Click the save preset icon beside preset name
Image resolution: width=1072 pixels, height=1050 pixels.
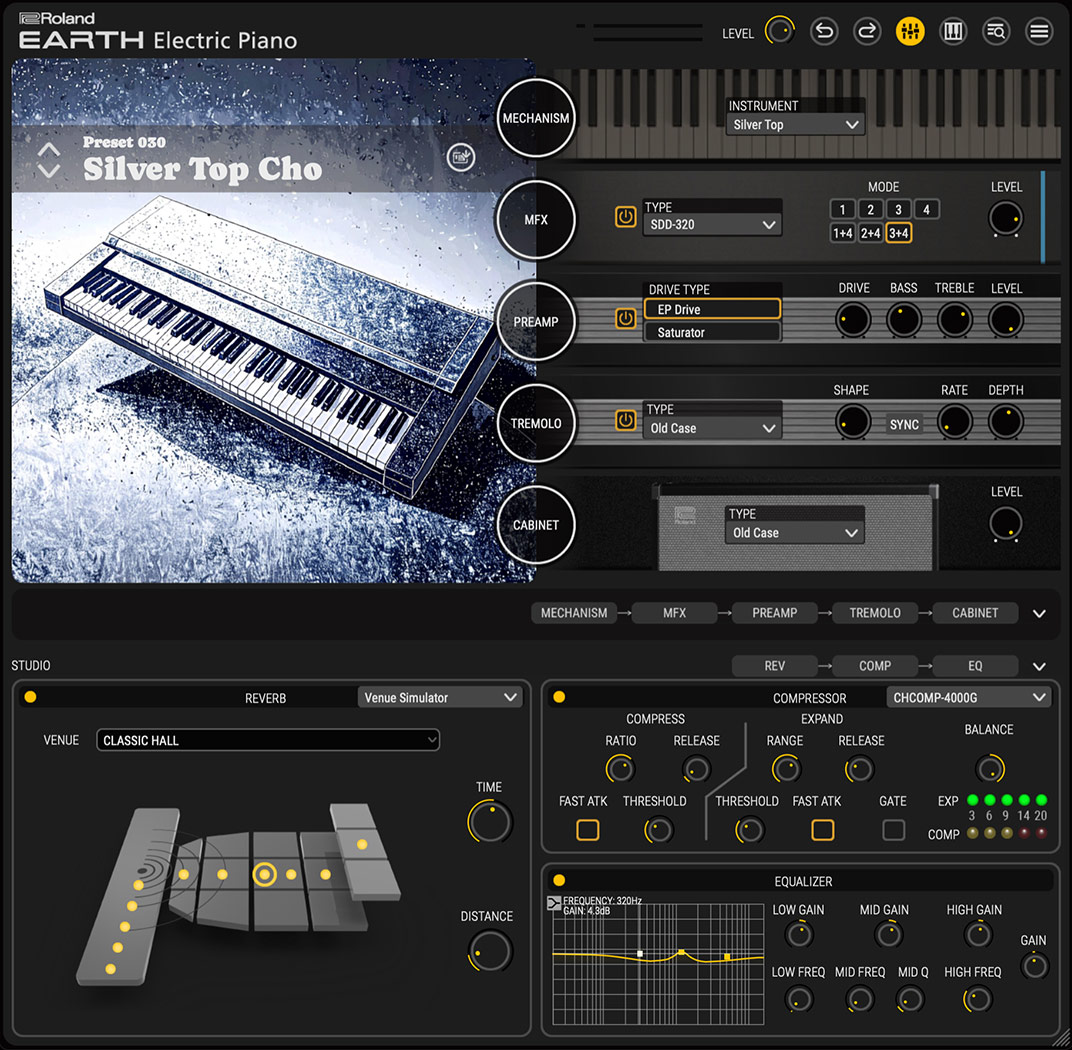coord(460,157)
